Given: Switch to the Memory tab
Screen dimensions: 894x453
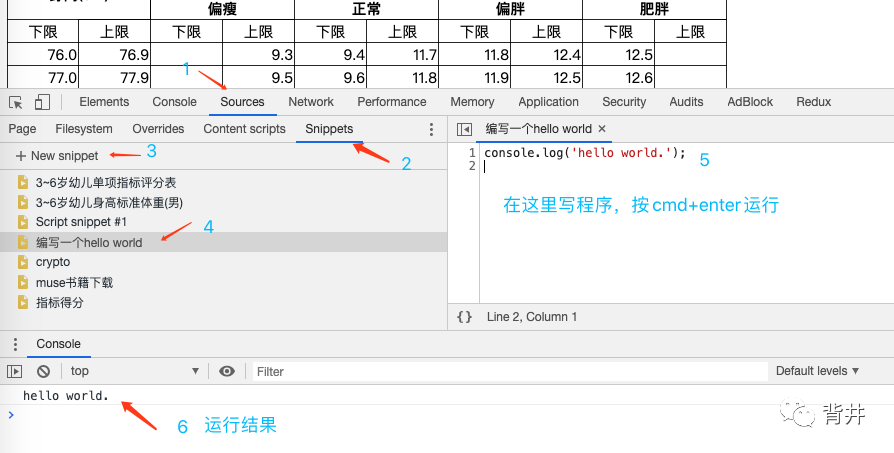Looking at the screenshot, I should pyautogui.click(x=472, y=102).
